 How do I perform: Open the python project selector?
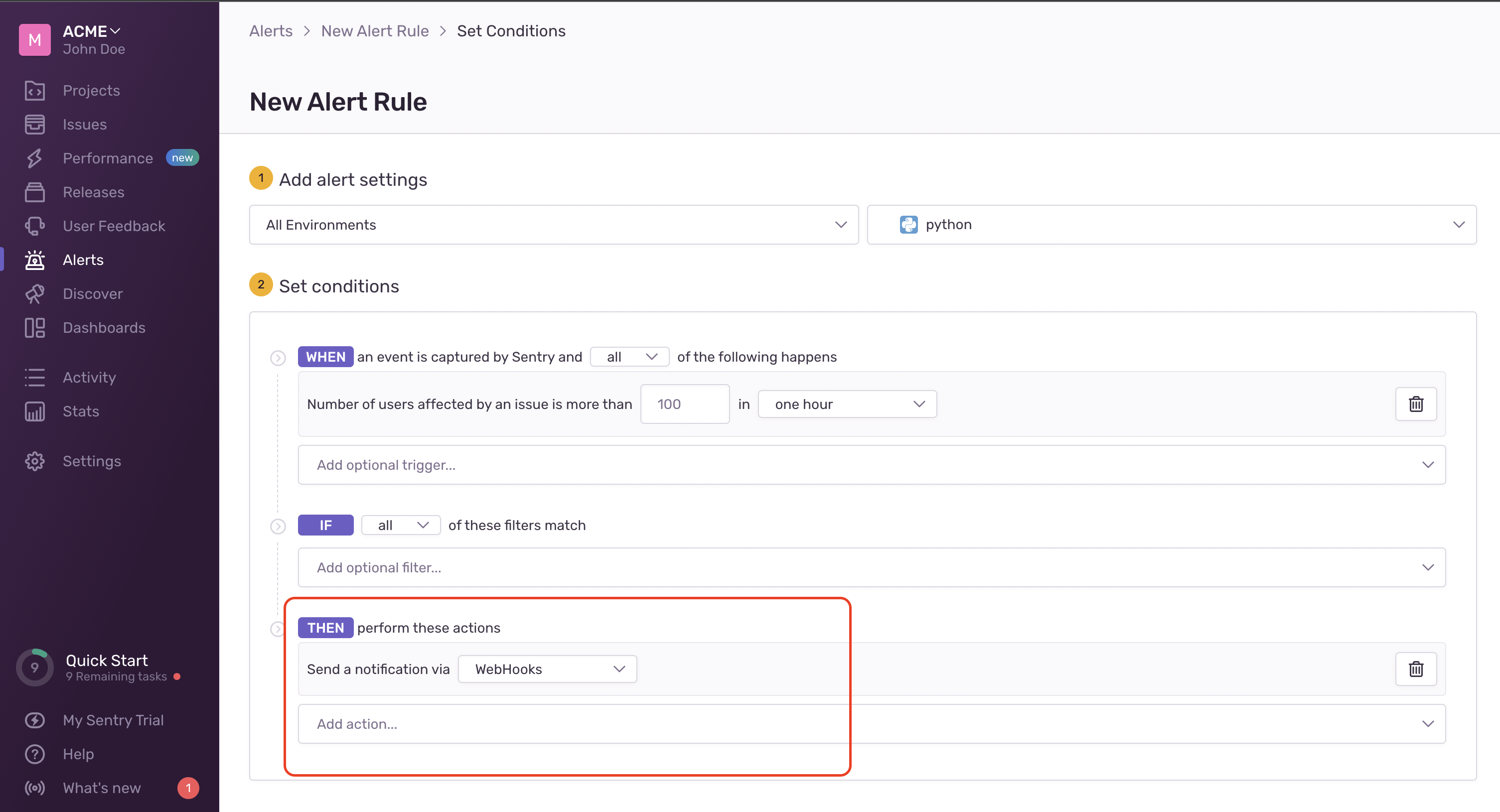(1171, 224)
